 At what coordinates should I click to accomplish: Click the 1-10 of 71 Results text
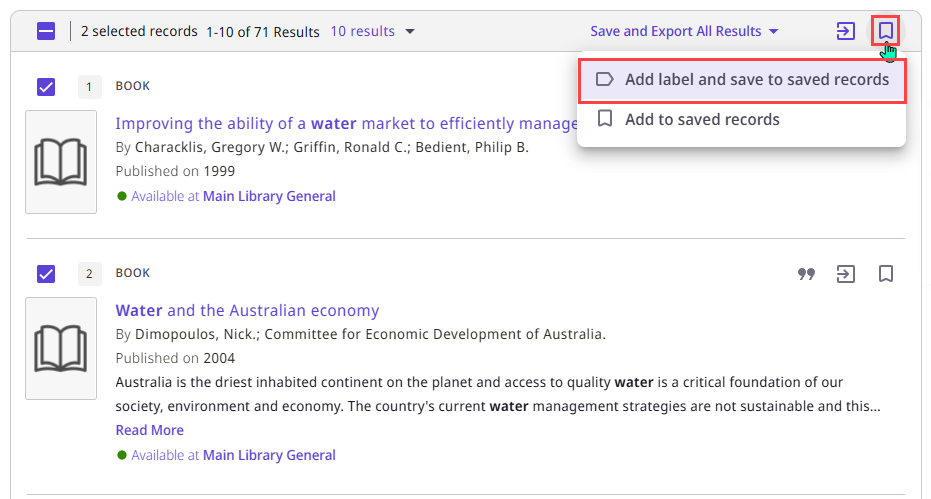pyautogui.click(x=262, y=31)
